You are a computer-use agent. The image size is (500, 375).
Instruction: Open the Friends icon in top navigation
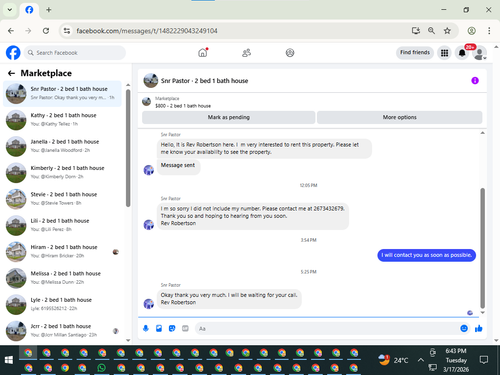[246, 53]
